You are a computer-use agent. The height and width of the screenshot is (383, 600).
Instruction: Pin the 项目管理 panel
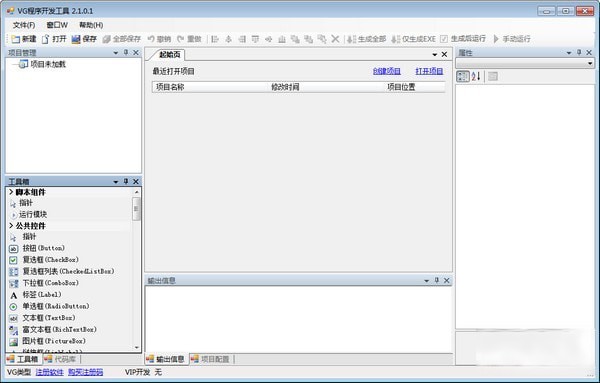click(126, 52)
